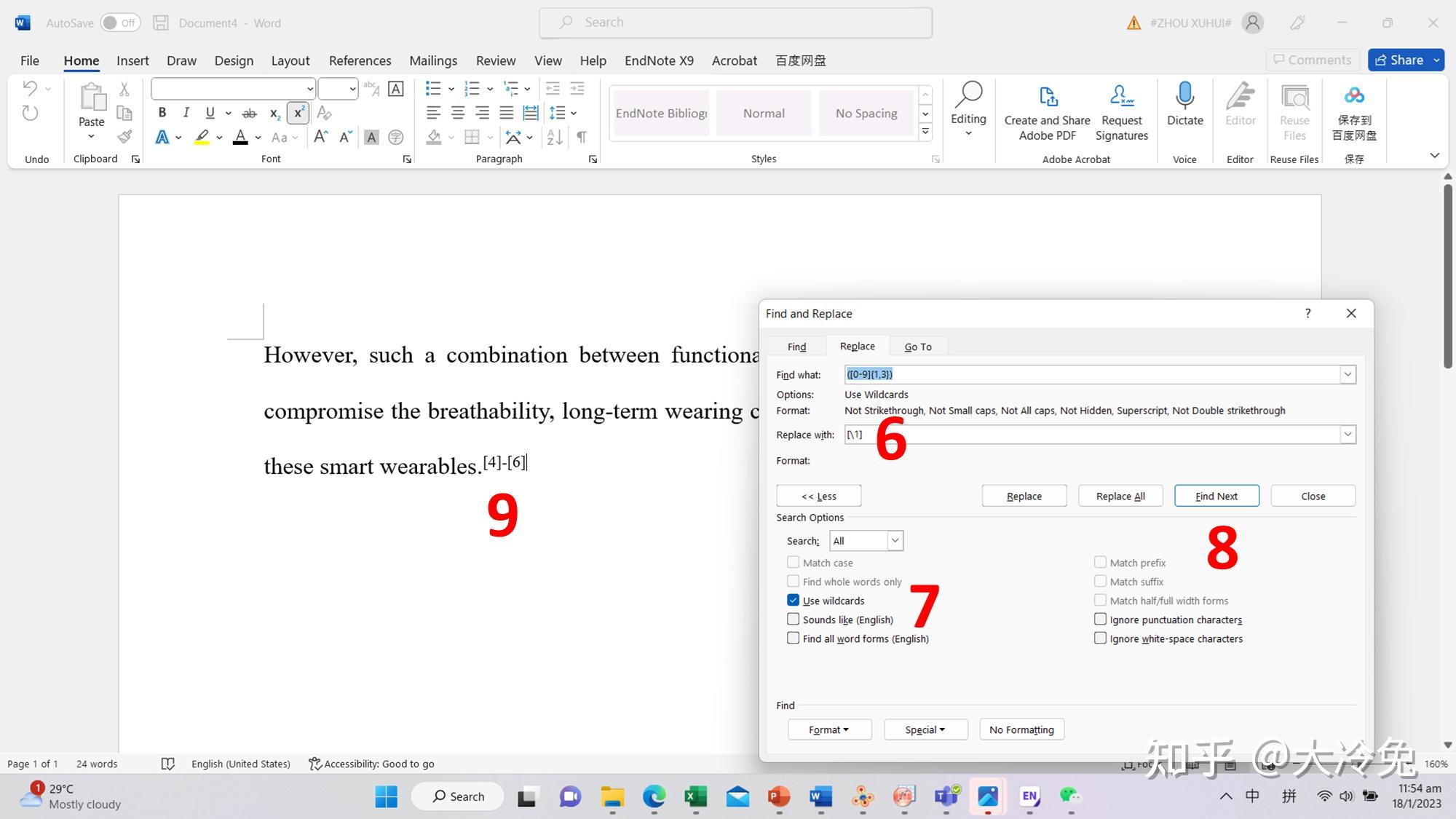Click the Bullets list icon
1456x819 pixels.
(x=433, y=89)
